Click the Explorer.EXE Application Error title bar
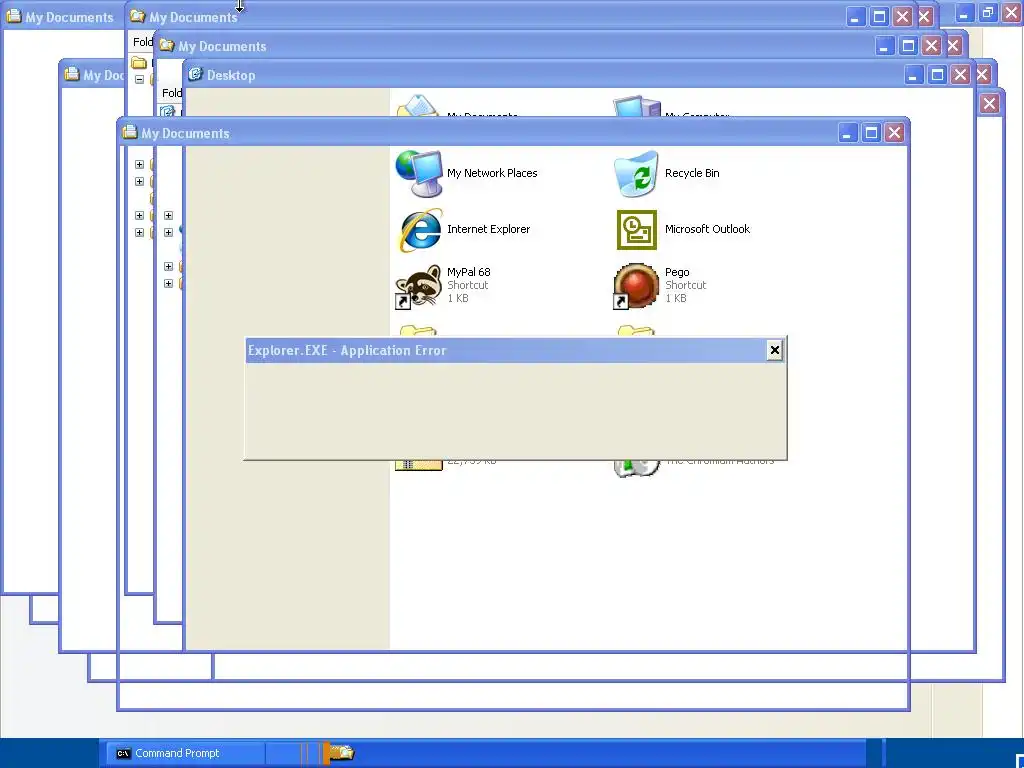This screenshot has width=1024, height=768. tap(515, 350)
